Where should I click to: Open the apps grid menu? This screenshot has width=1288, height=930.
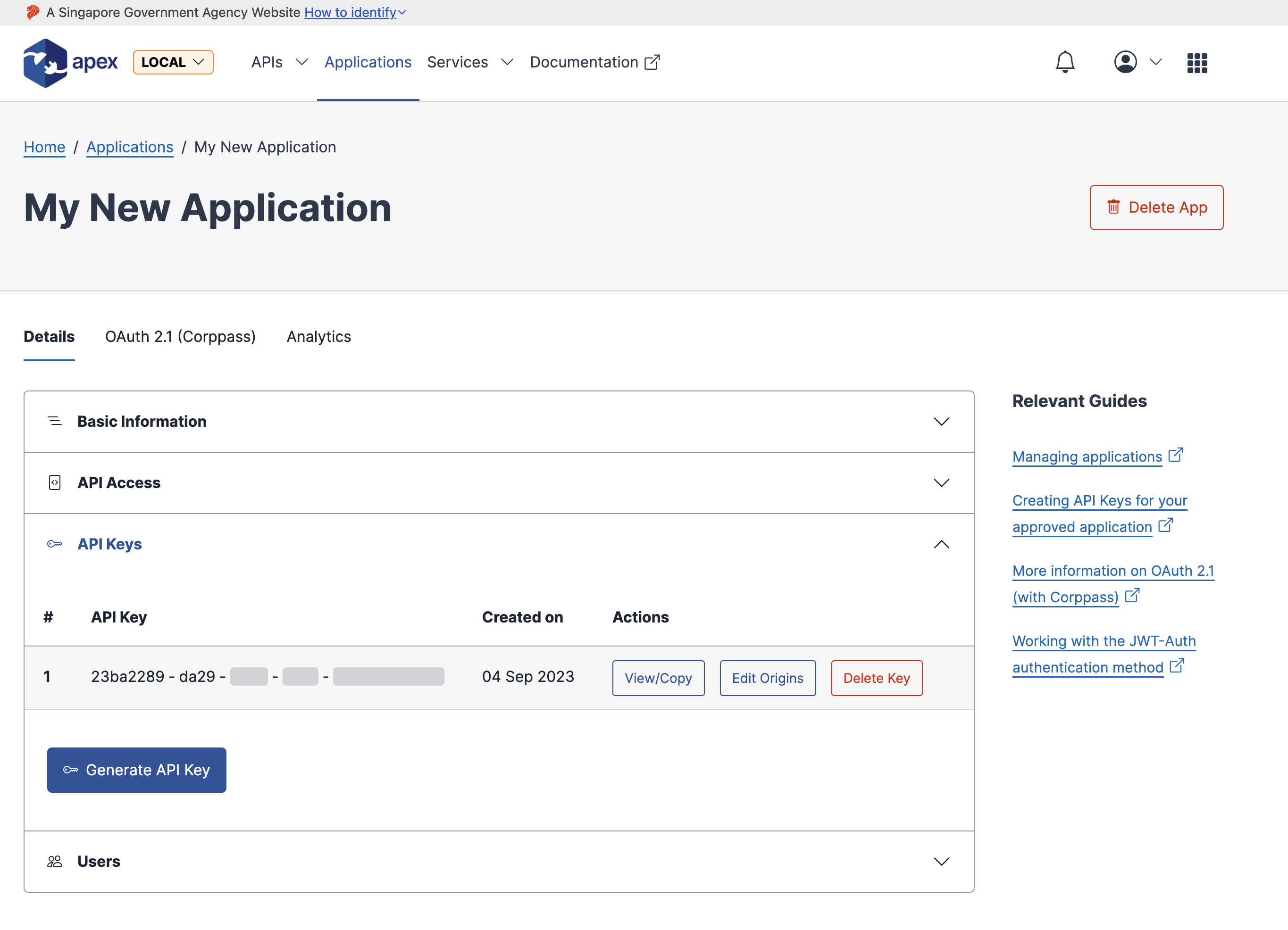[1196, 62]
